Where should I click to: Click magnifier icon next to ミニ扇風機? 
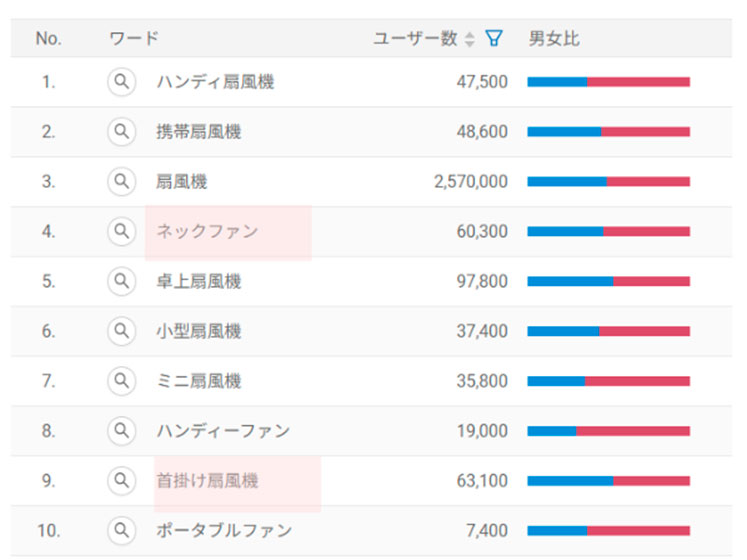click(x=121, y=380)
